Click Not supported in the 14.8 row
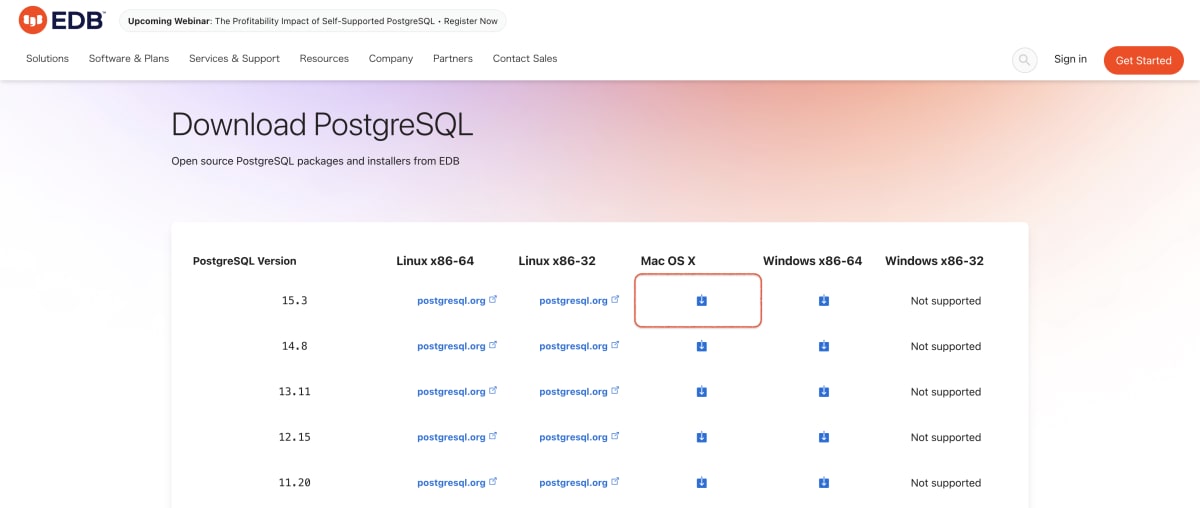 pos(946,347)
